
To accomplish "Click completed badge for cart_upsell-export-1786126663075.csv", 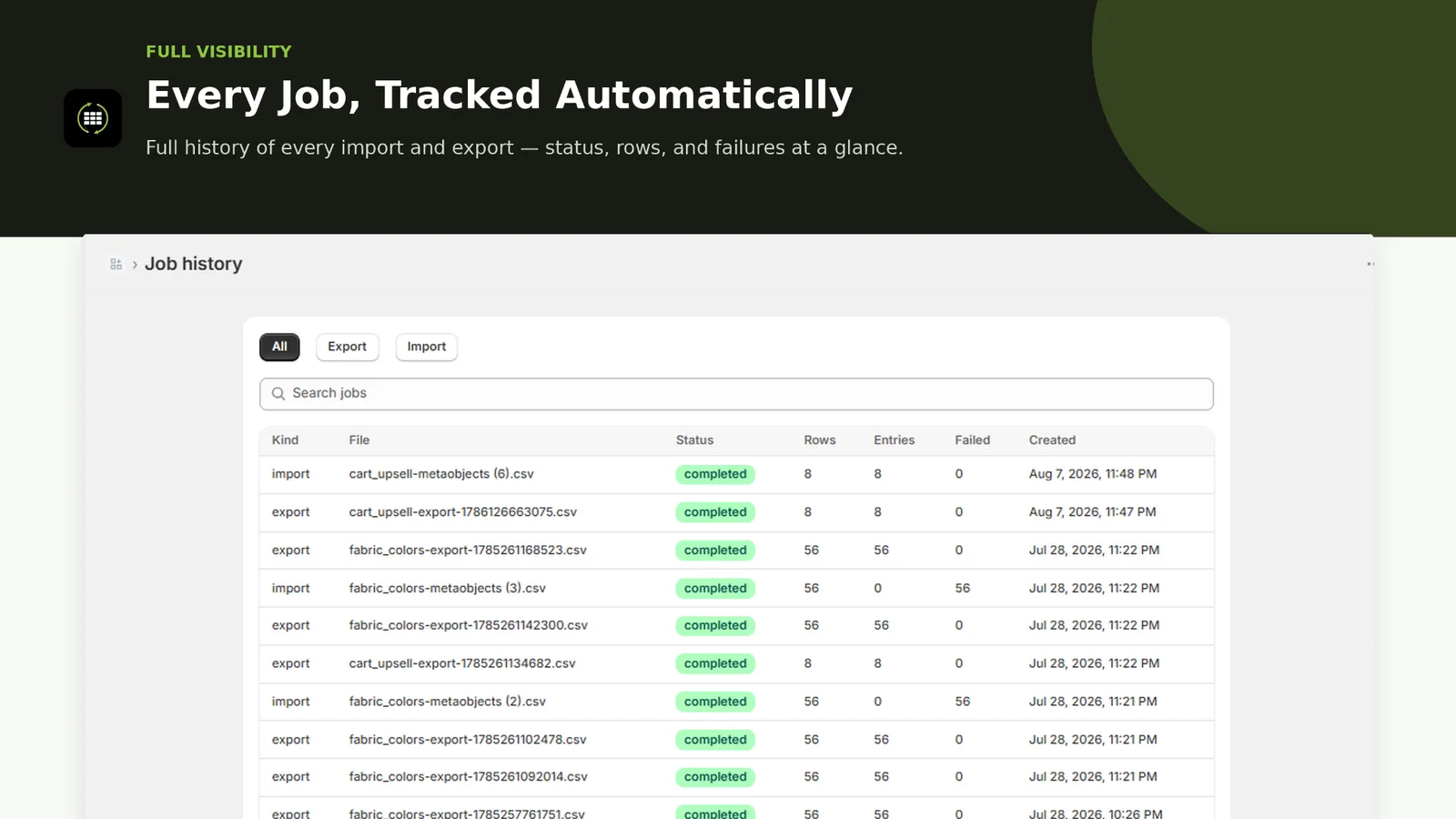I will [715, 512].
